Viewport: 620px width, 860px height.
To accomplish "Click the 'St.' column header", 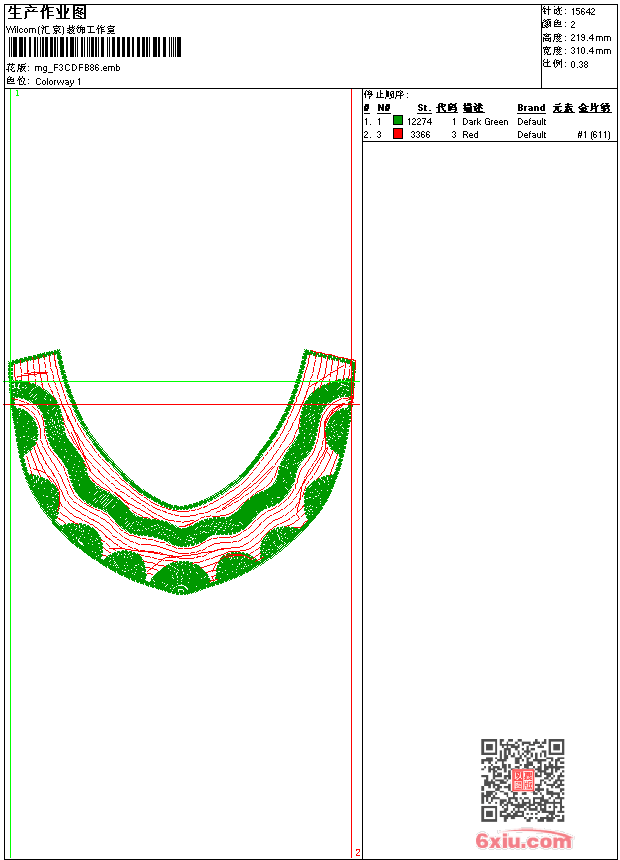I will 424,108.
